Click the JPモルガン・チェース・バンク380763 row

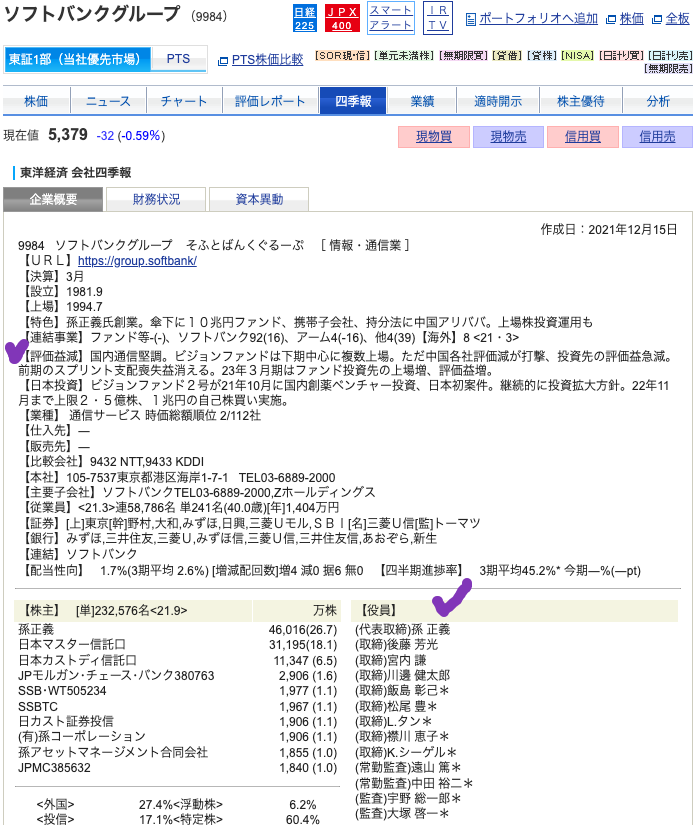177,676
